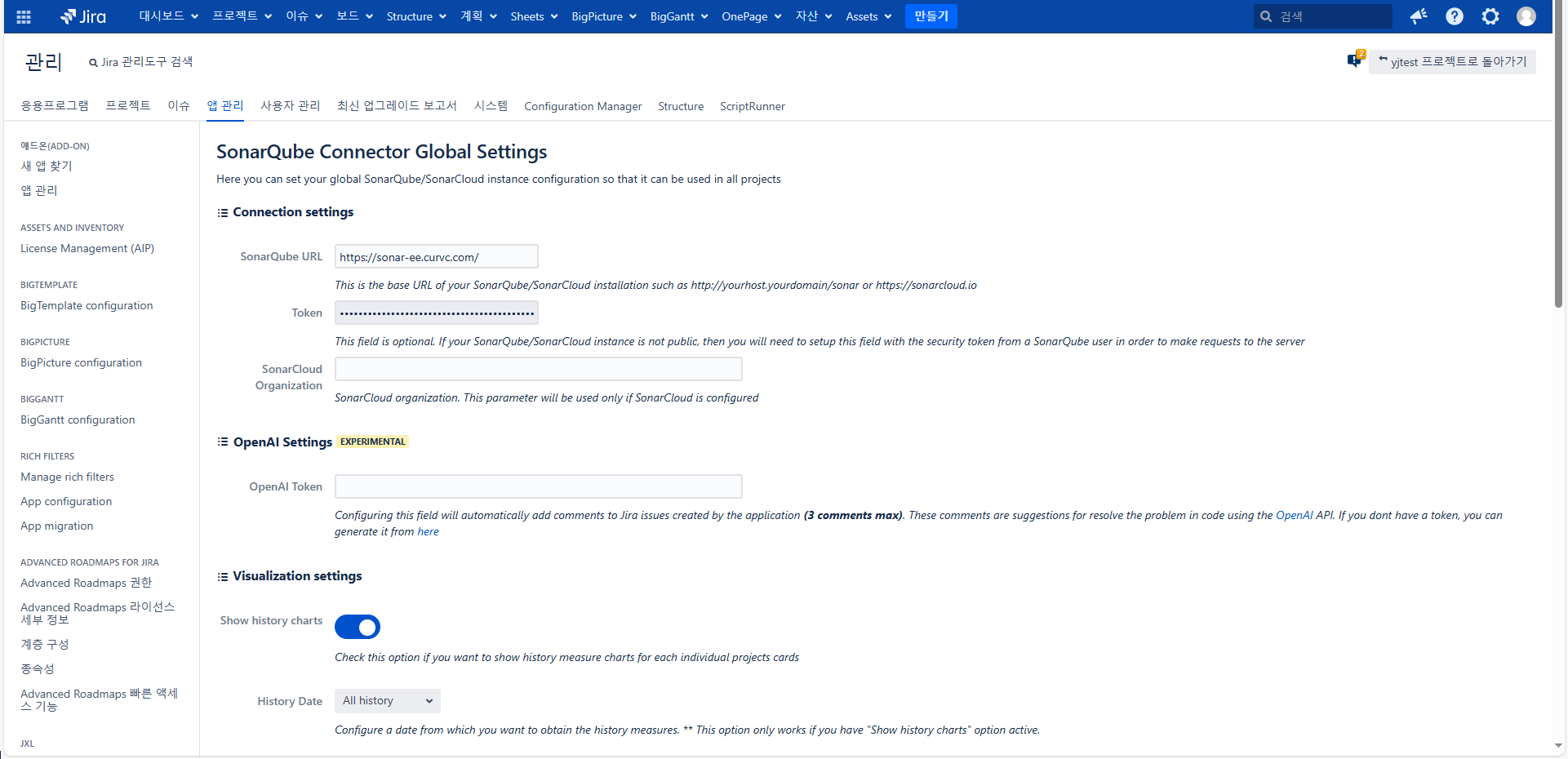Click the Token password field

437,313
